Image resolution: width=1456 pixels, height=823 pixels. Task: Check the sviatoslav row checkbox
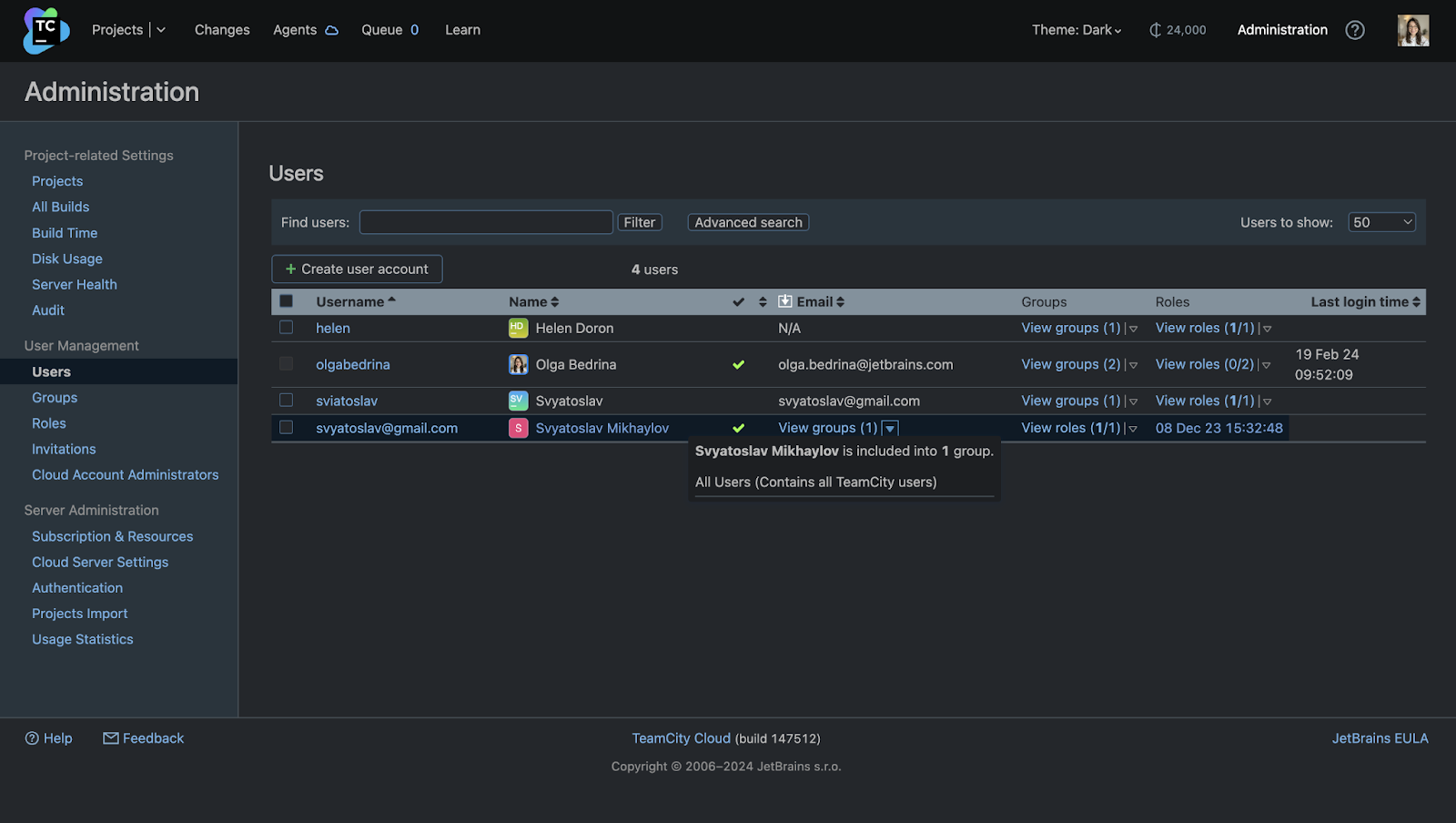287,400
